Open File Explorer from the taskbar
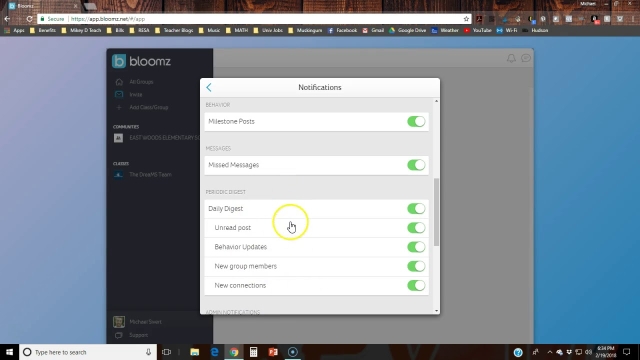This screenshot has width=640, height=360. pos(195,352)
